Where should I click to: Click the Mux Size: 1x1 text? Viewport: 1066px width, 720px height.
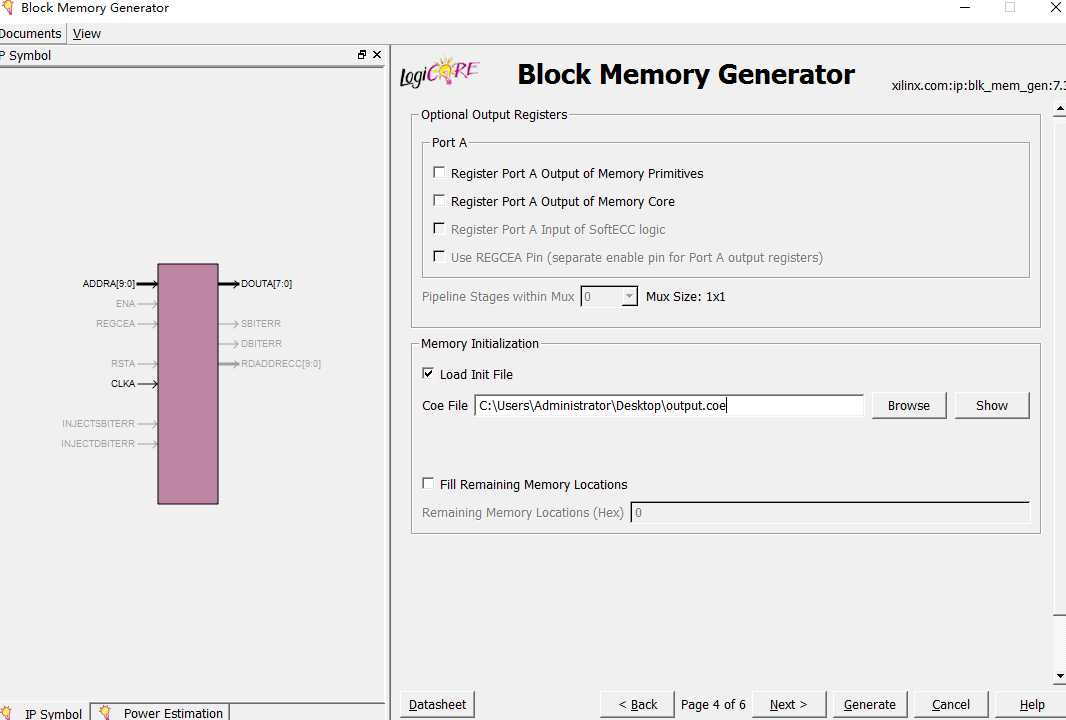coord(685,296)
